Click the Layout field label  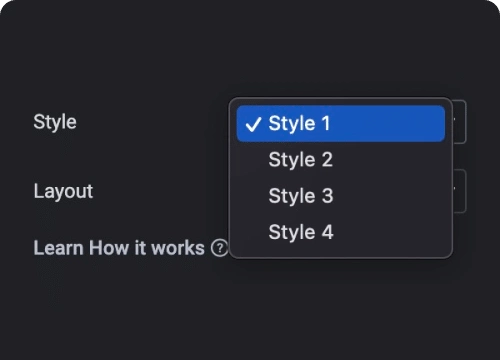pyautogui.click(x=63, y=191)
